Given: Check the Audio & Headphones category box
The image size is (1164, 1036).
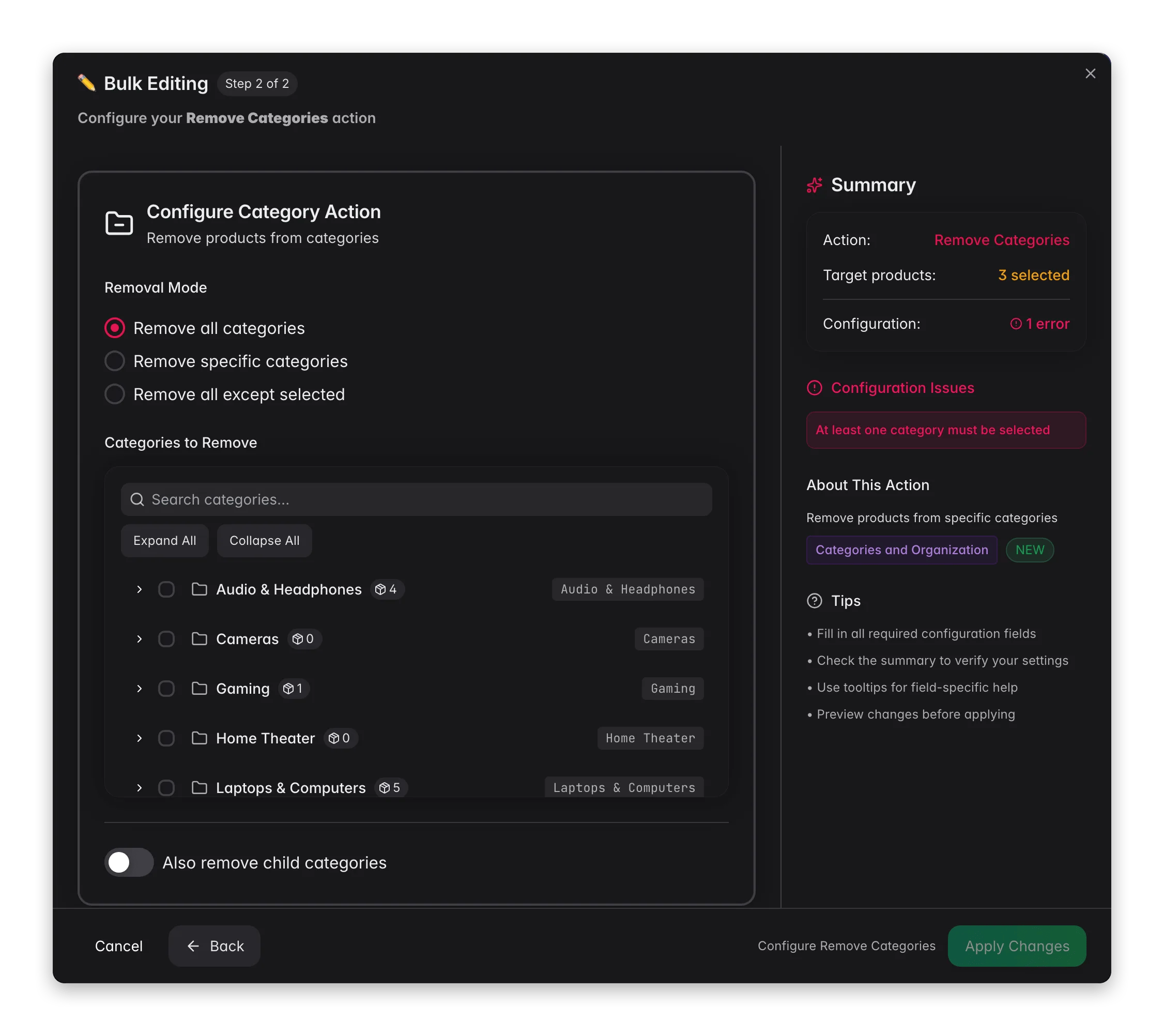Looking at the screenshot, I should [166, 589].
